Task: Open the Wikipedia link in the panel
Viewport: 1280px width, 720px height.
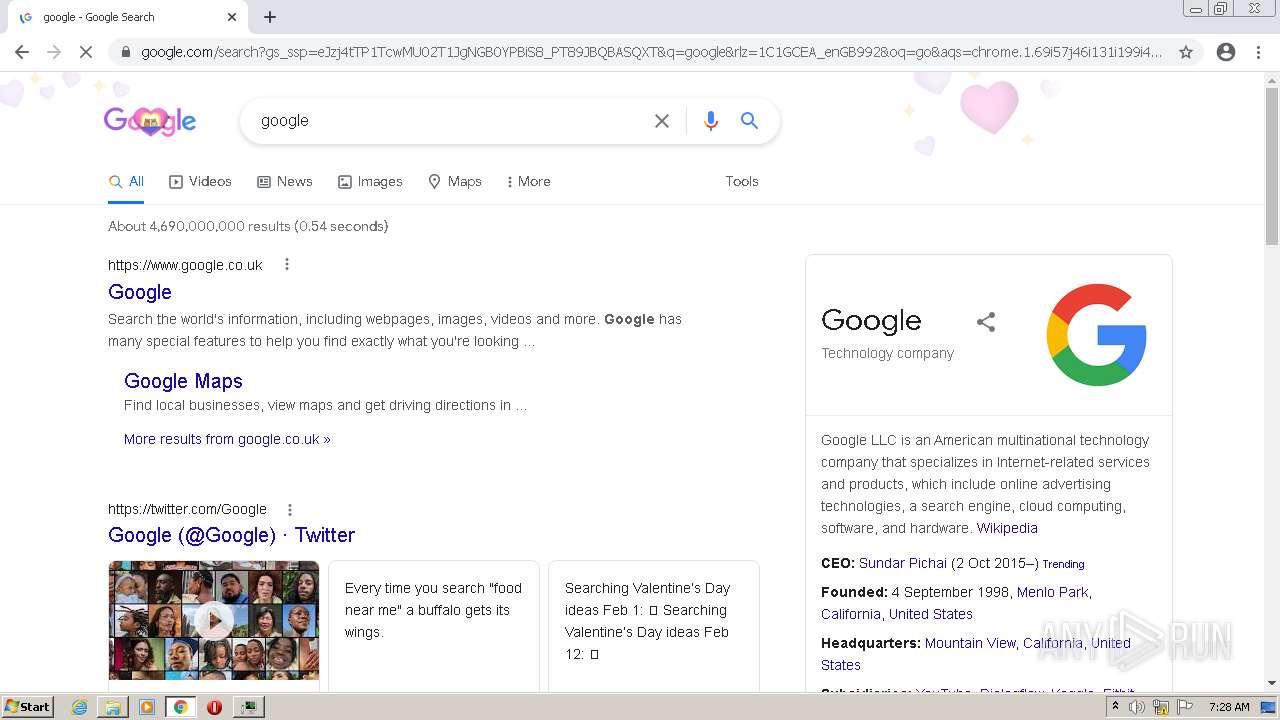Action: pyautogui.click(x=1007, y=528)
